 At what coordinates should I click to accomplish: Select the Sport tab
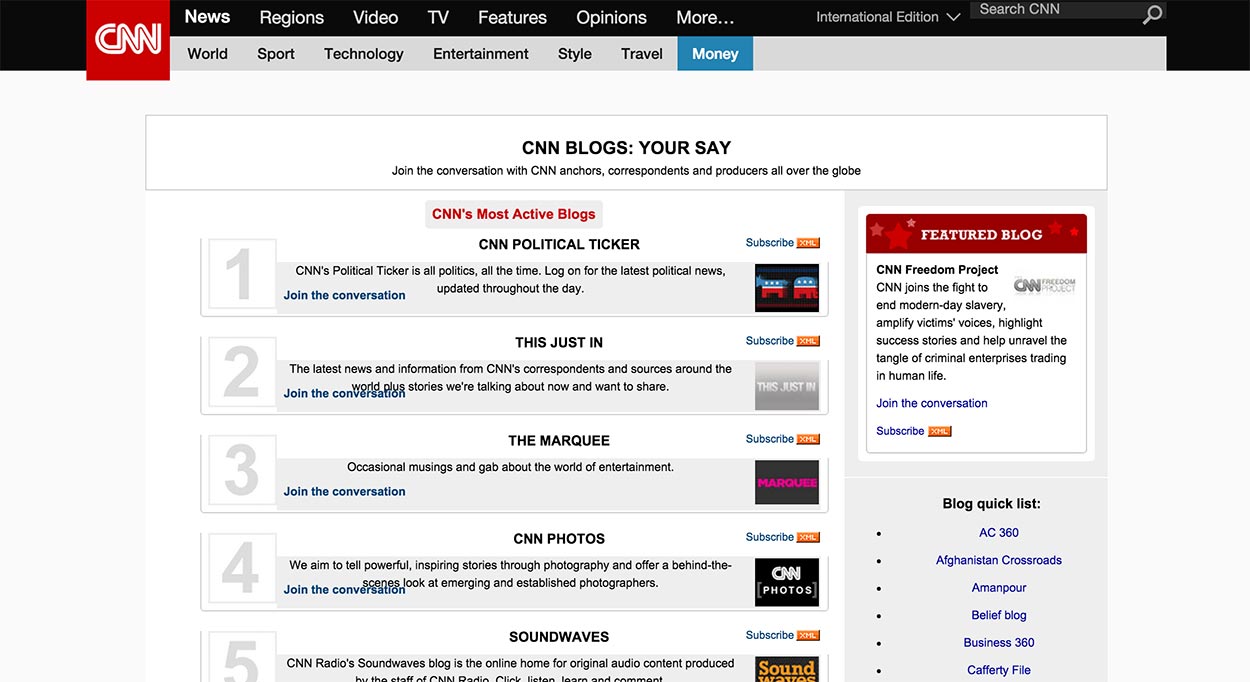[x=276, y=54]
